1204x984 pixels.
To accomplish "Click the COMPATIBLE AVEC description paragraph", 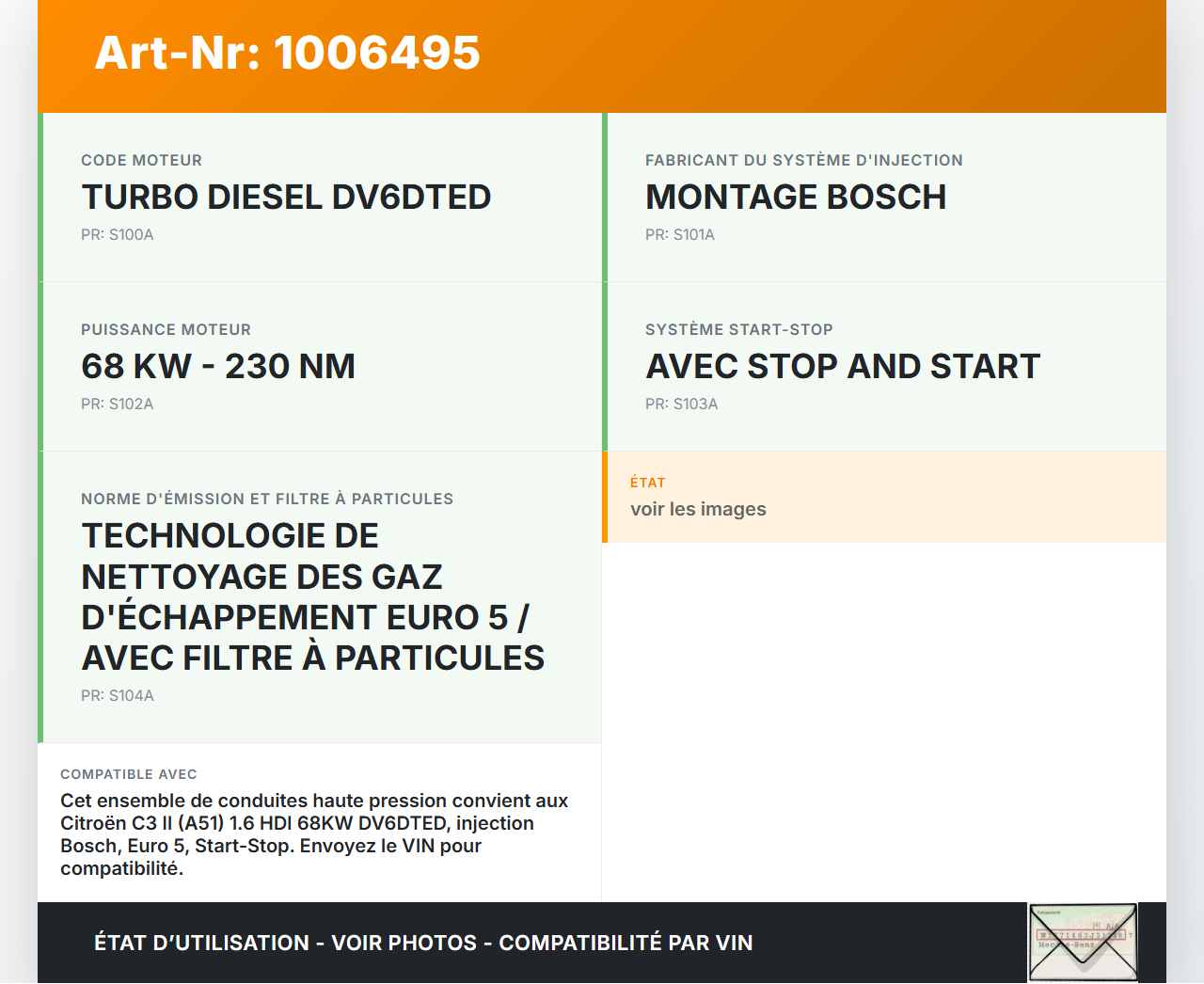I will [x=314, y=834].
